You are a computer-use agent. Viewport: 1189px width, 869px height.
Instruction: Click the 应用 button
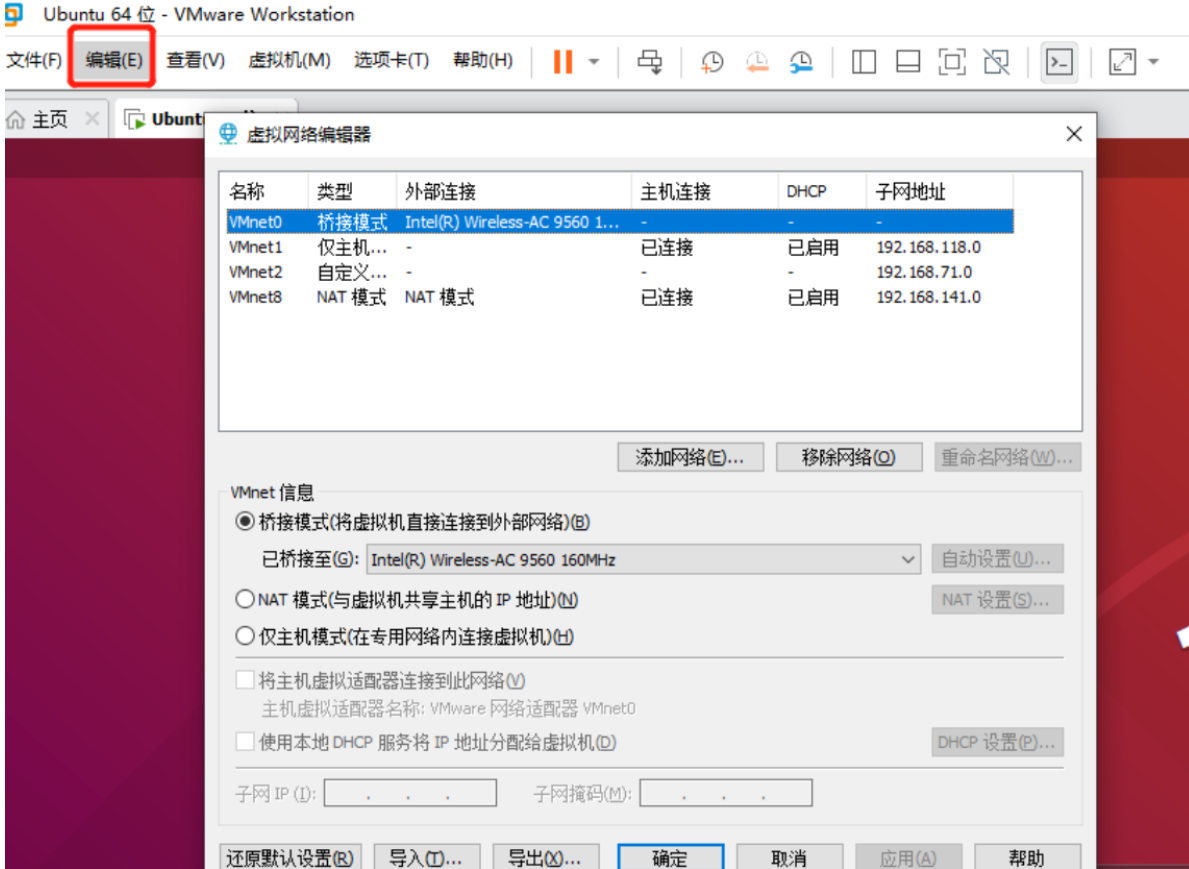click(908, 858)
